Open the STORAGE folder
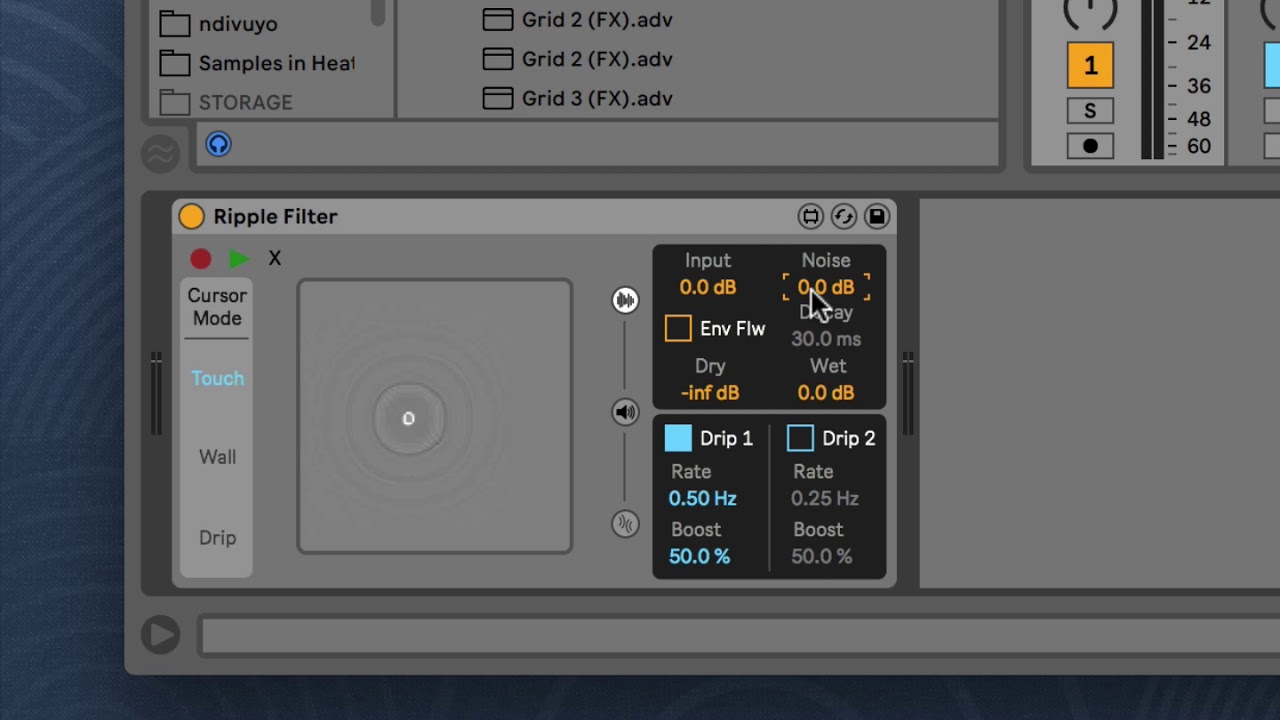The height and width of the screenshot is (720, 1280). pyautogui.click(x=226, y=102)
